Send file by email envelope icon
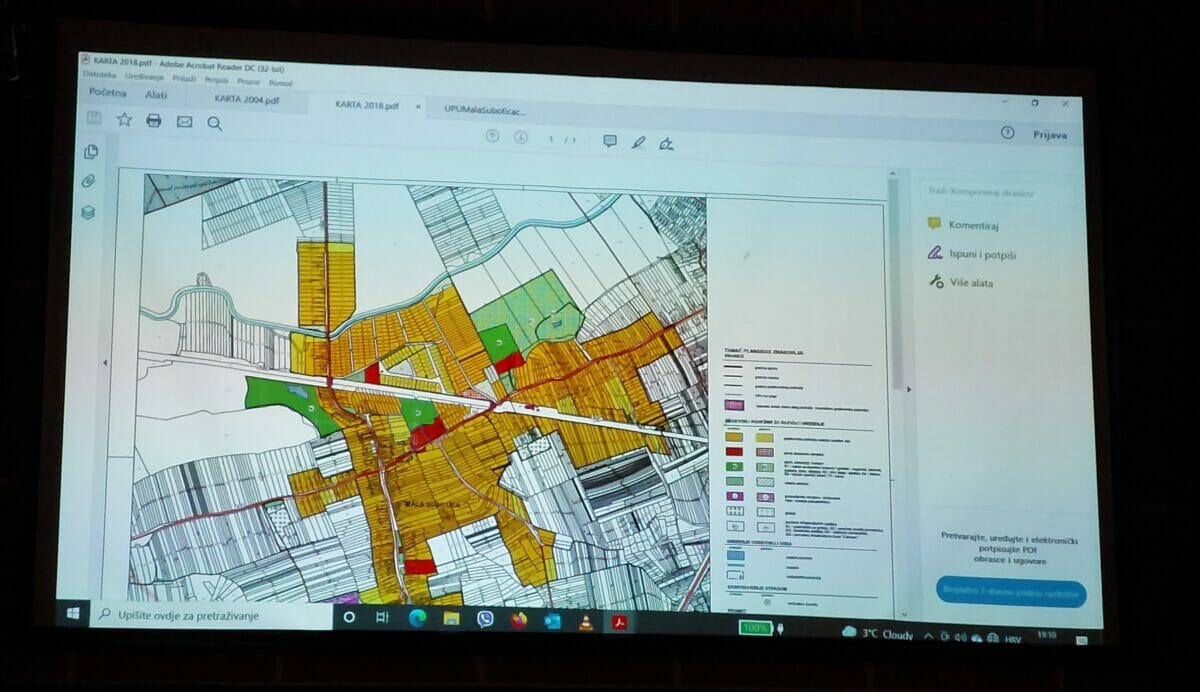The image size is (1200, 692). [x=184, y=122]
